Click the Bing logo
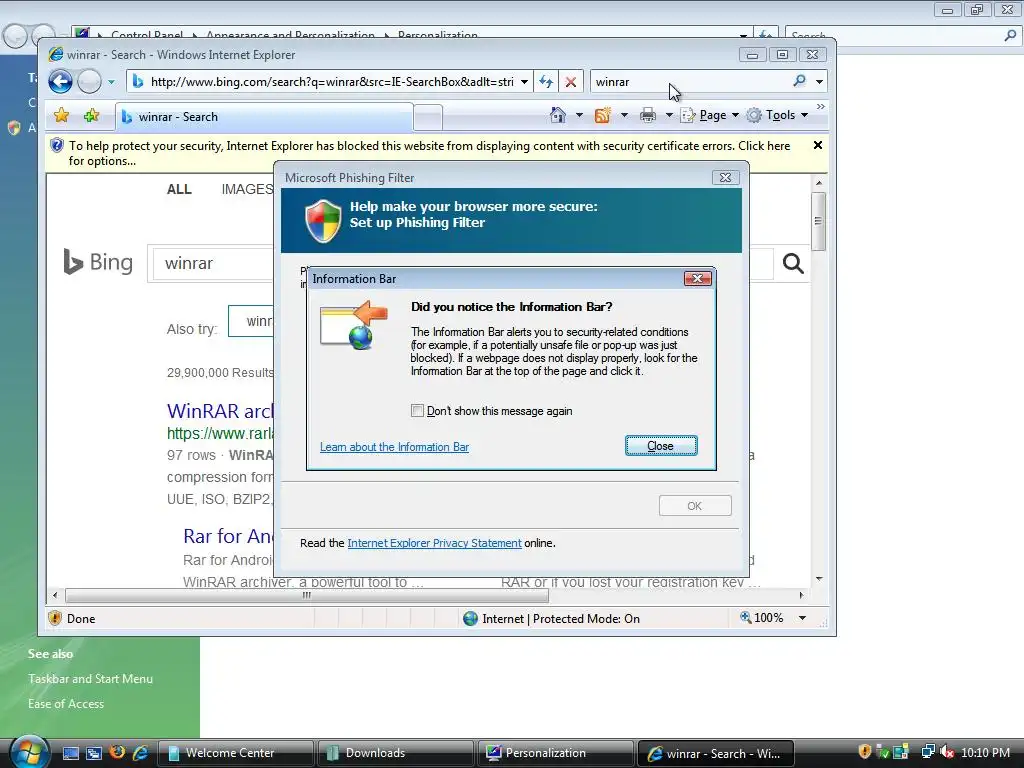The image size is (1024, 768). point(98,263)
